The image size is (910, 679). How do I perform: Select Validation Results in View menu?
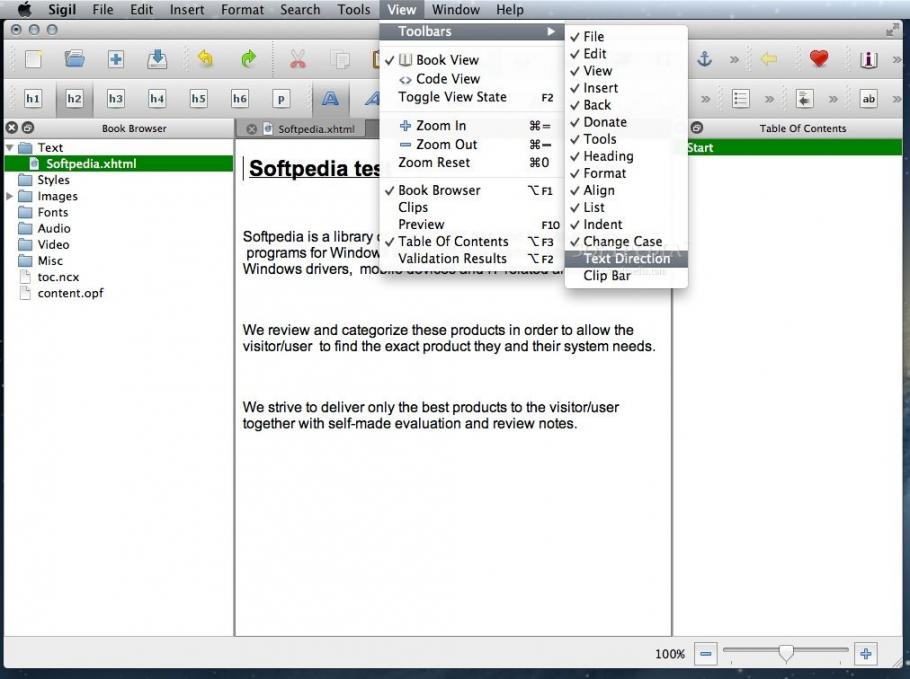point(472,259)
